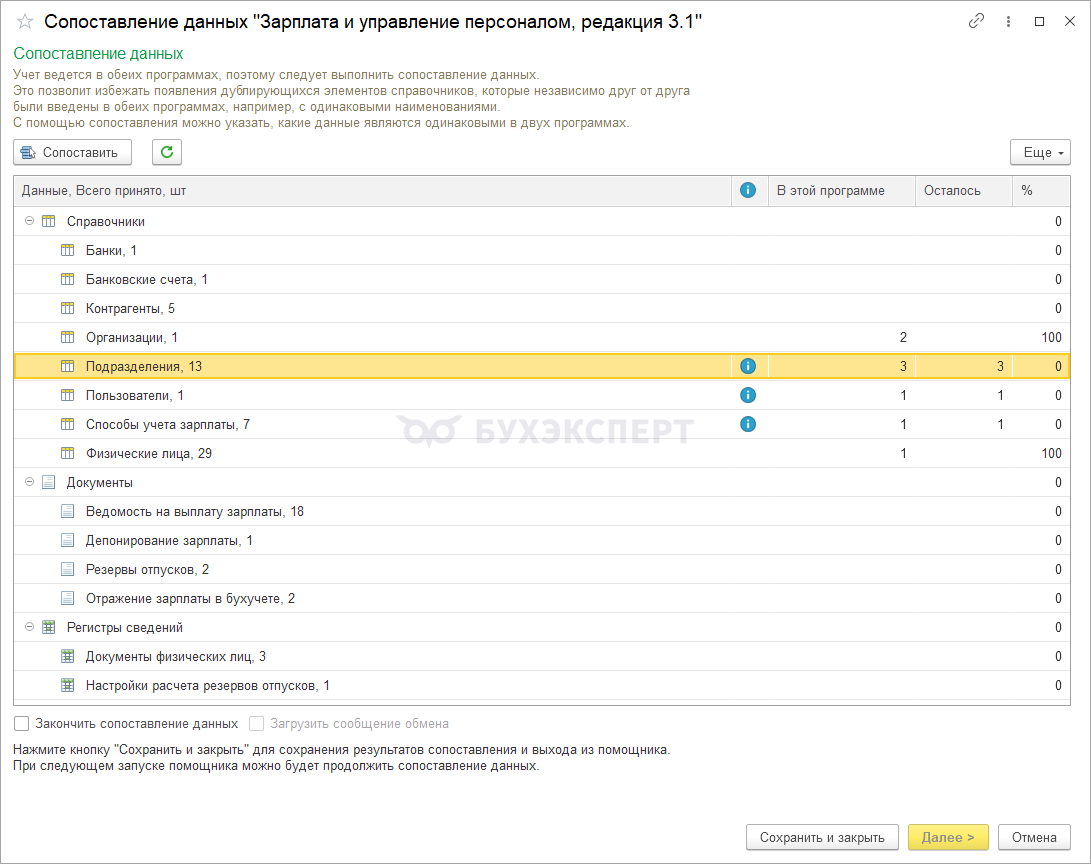Click table icon next to Организации
The image size is (1091, 864).
[x=67, y=337]
